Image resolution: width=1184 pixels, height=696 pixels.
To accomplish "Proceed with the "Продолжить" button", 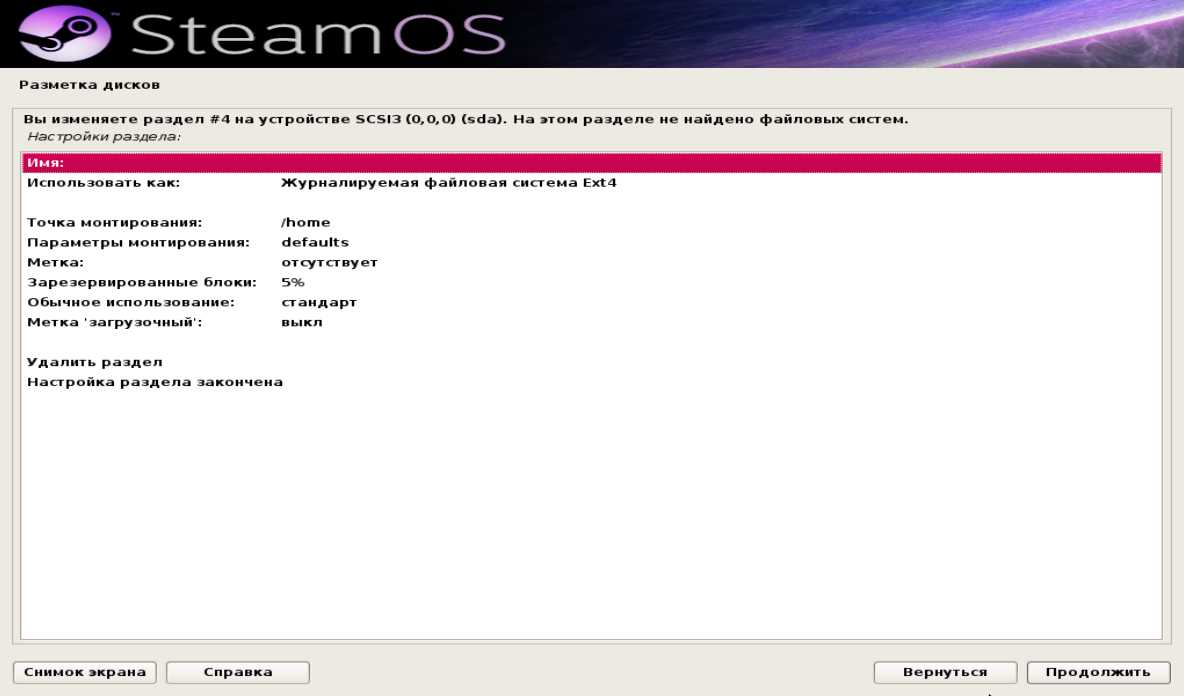I will (1098, 672).
